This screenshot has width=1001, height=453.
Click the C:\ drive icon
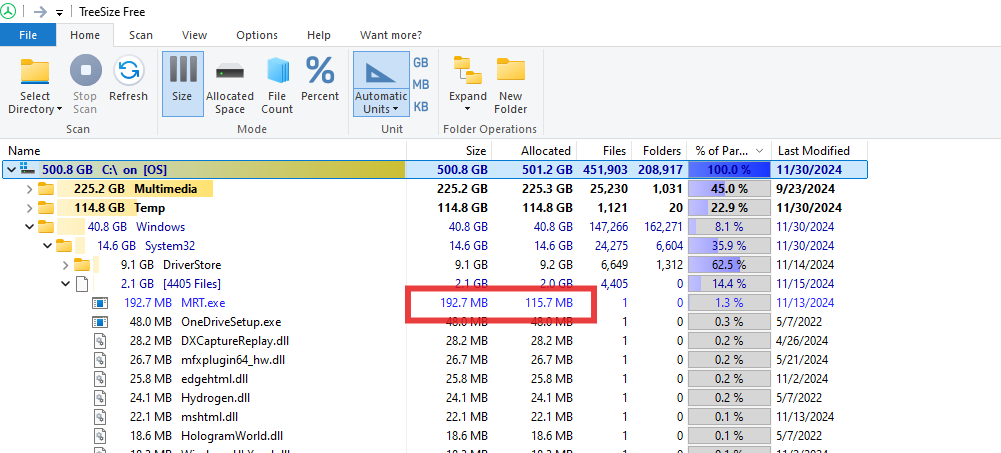pos(27,170)
